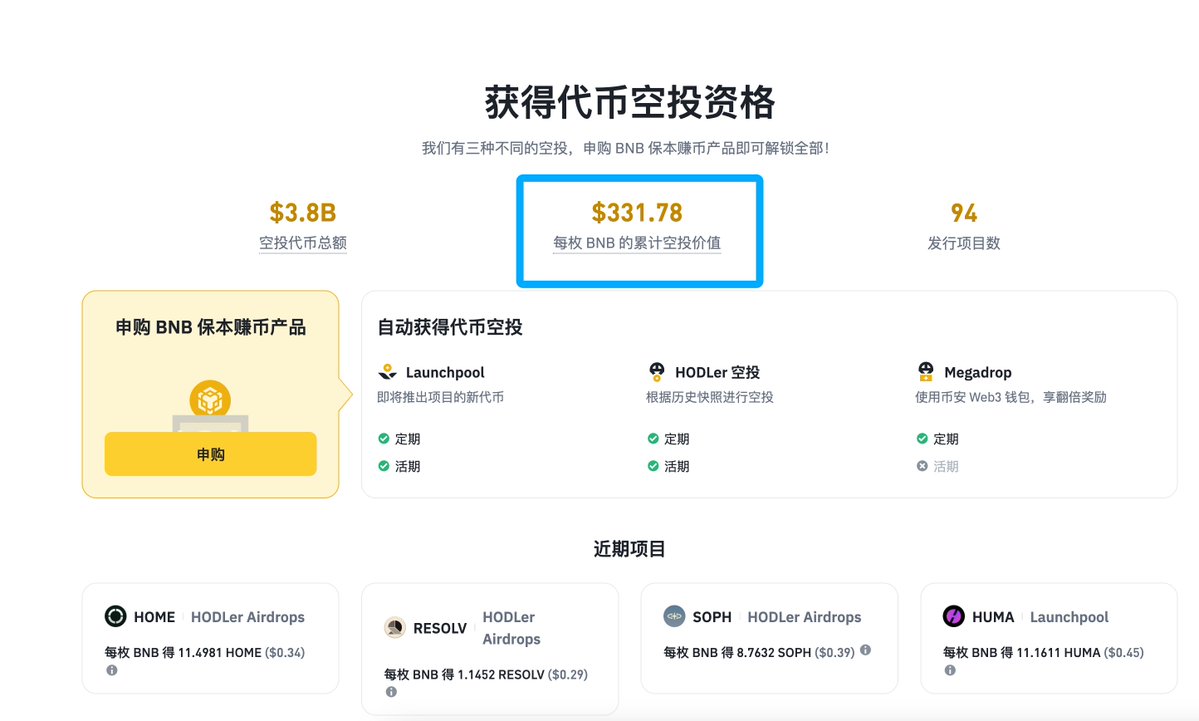This screenshot has height=721, width=1199.
Task: Click the $331.78 value
Action: coord(637,213)
